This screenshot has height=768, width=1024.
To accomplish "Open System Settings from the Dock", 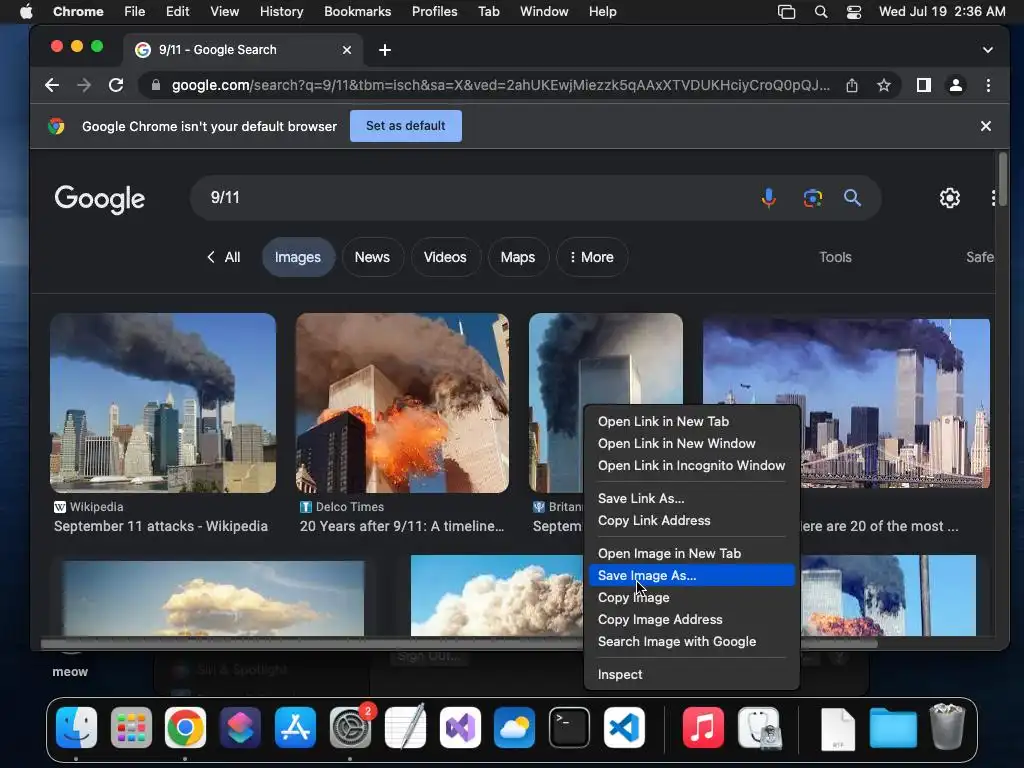I will (x=351, y=728).
